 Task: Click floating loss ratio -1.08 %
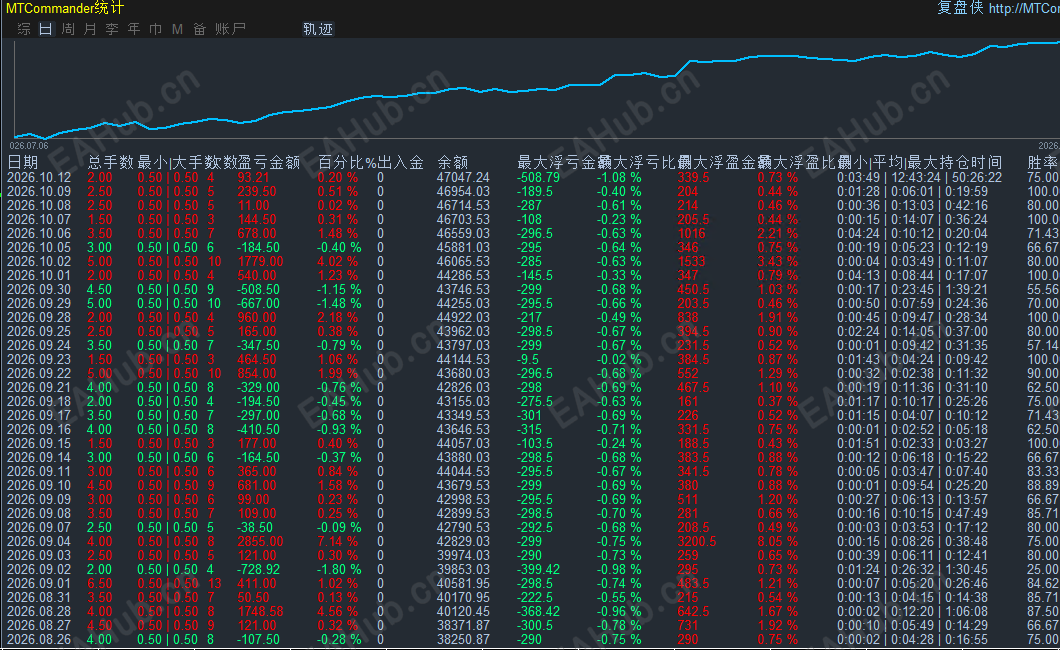619,177
